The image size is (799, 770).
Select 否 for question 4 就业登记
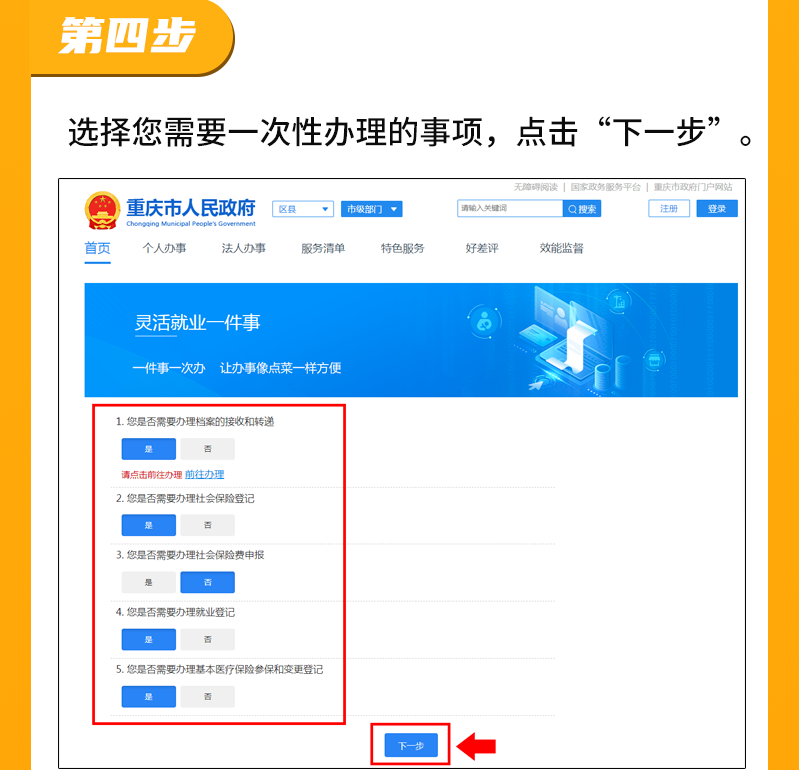(207, 640)
